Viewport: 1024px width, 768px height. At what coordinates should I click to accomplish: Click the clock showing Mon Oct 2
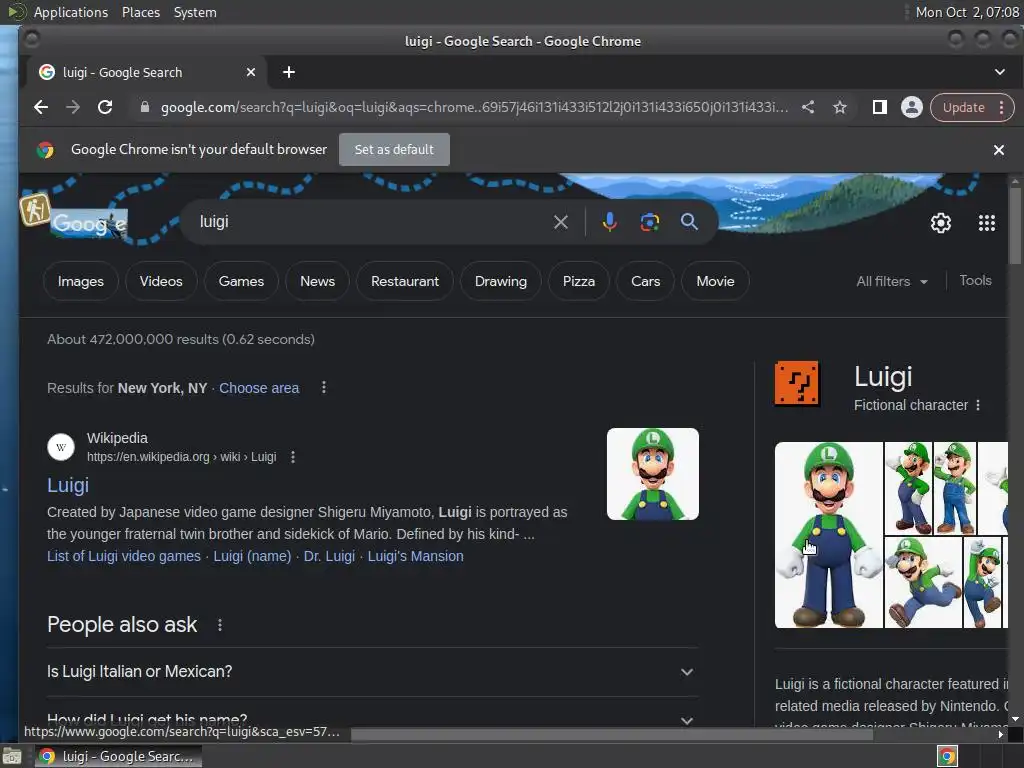tap(967, 12)
